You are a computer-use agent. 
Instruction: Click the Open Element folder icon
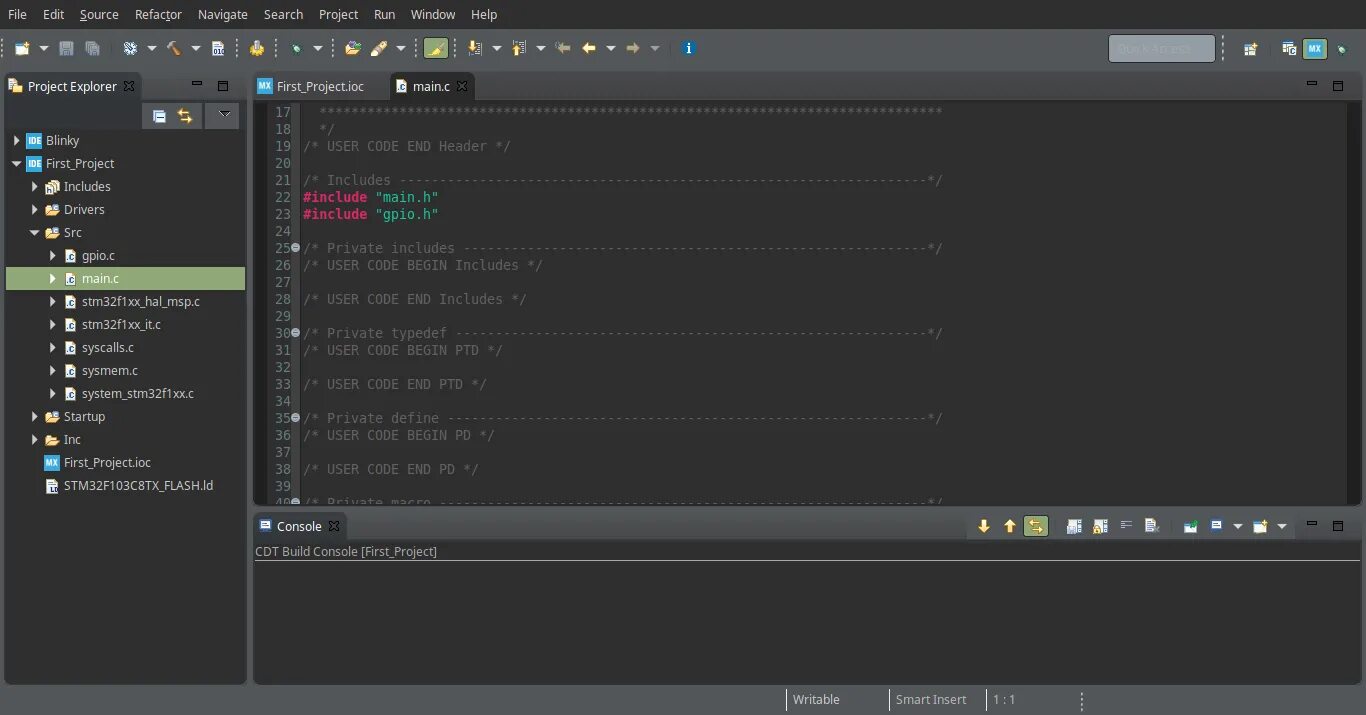(x=352, y=48)
